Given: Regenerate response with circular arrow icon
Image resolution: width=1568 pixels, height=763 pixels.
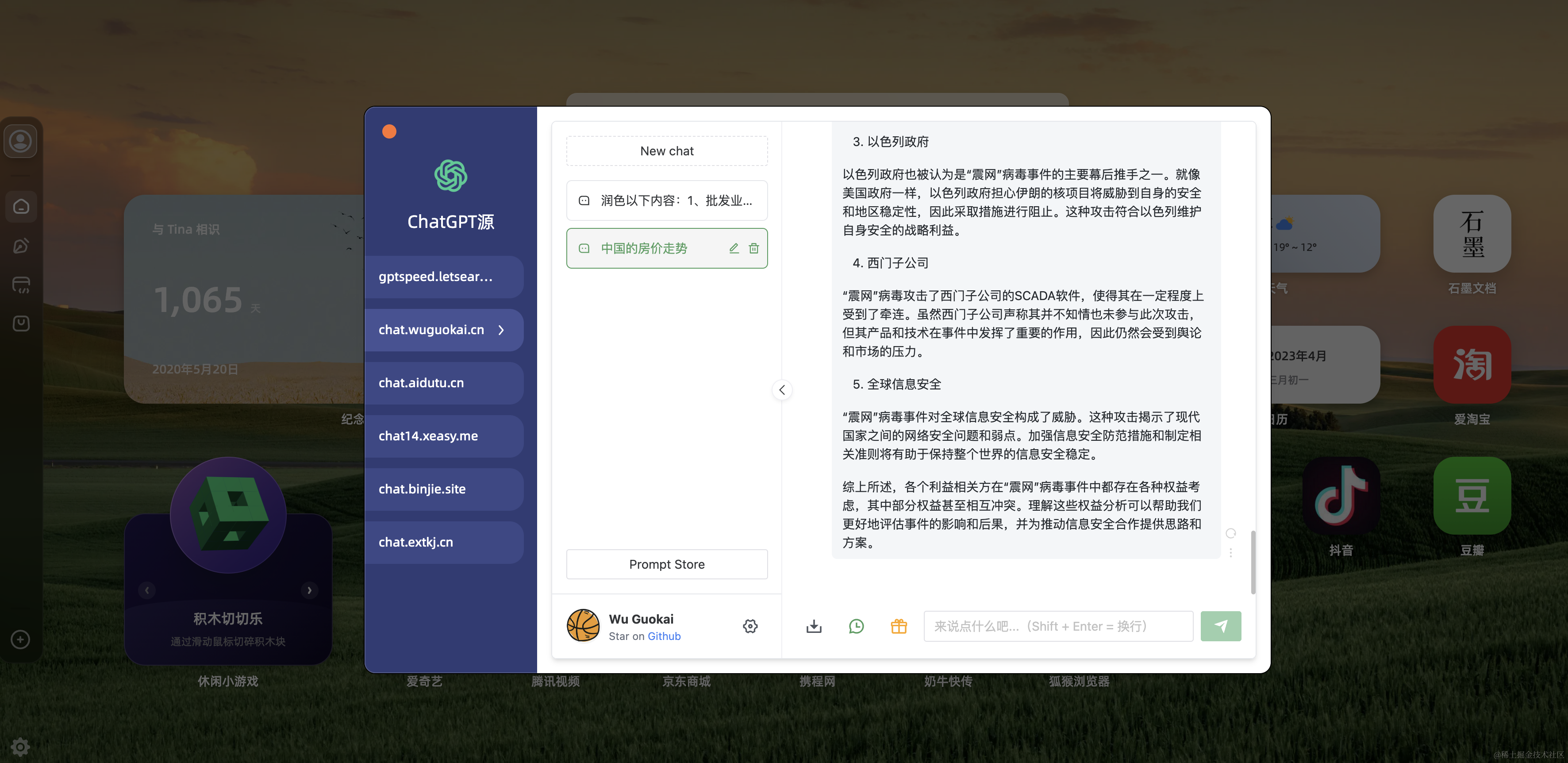Looking at the screenshot, I should [1230, 533].
